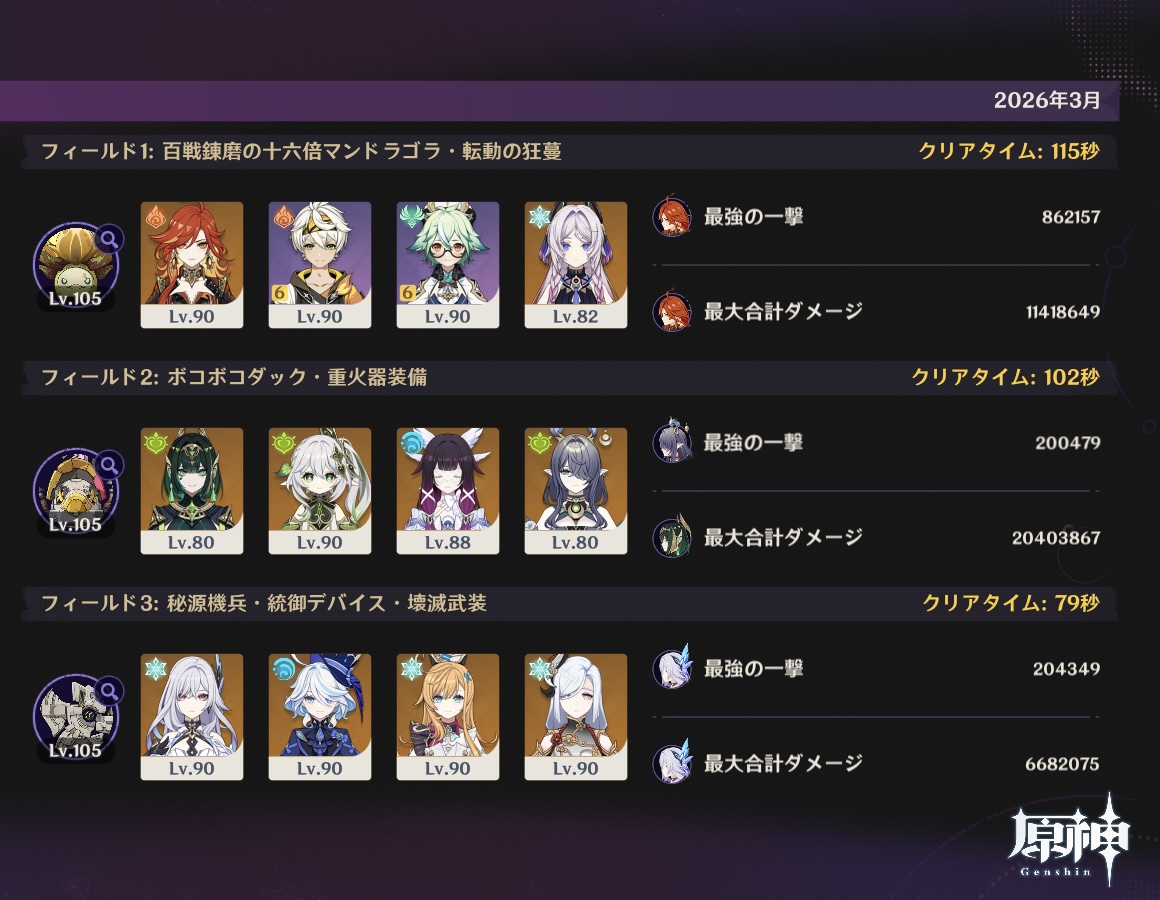The width and height of the screenshot is (1160, 900).
Task: Select the white-haired Pyro character with constellation 6
Action: click(x=320, y=265)
